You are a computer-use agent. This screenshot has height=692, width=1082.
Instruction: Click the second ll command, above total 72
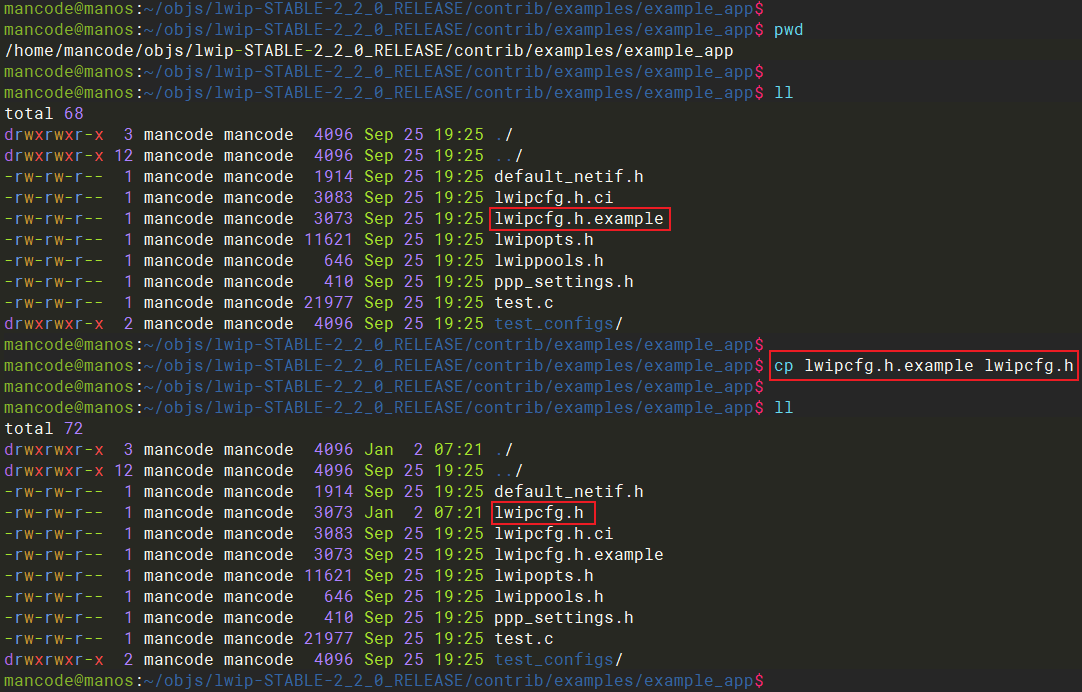click(783, 408)
